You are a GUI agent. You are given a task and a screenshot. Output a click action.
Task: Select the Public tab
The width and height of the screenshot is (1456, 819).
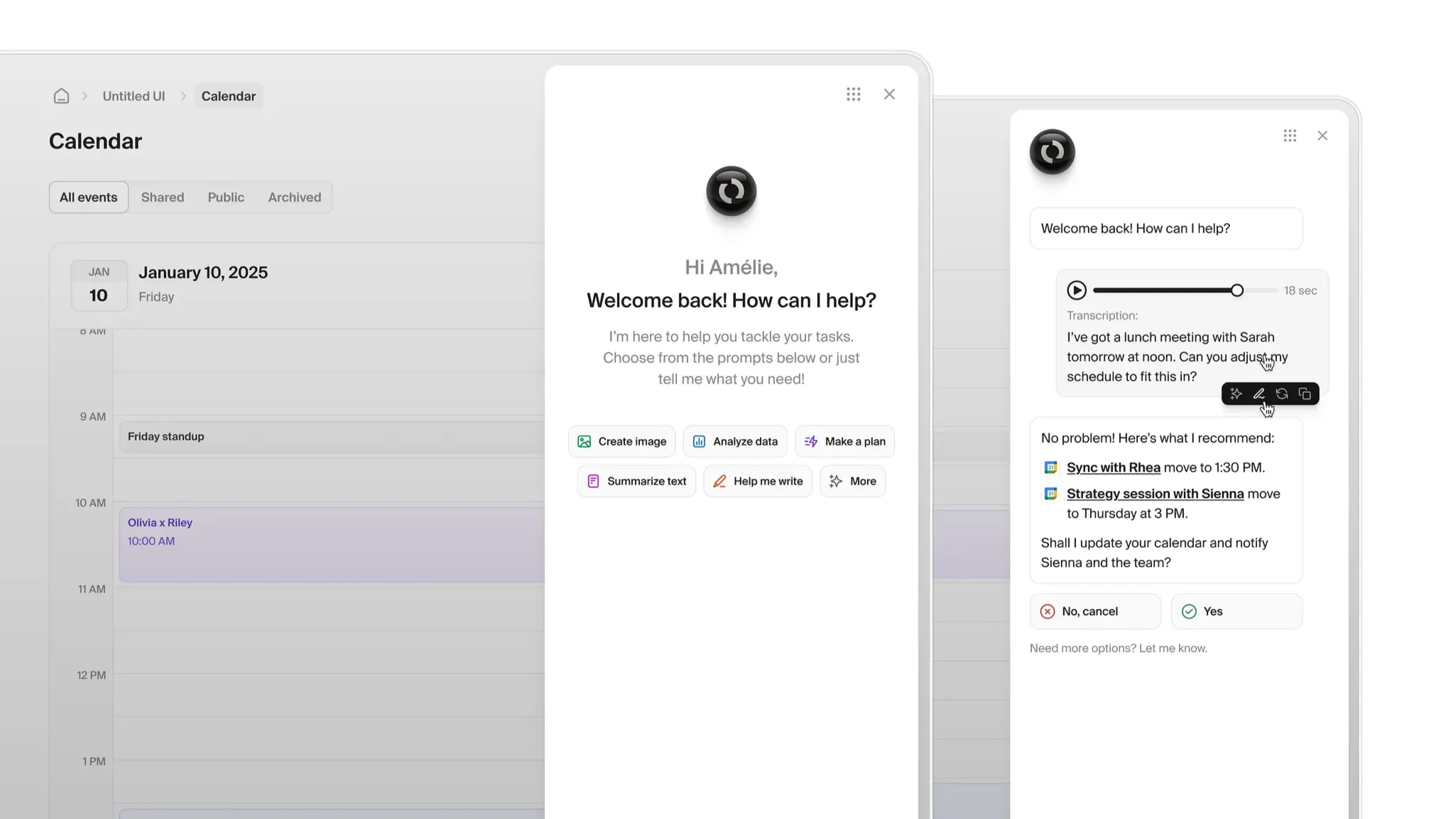[226, 197]
